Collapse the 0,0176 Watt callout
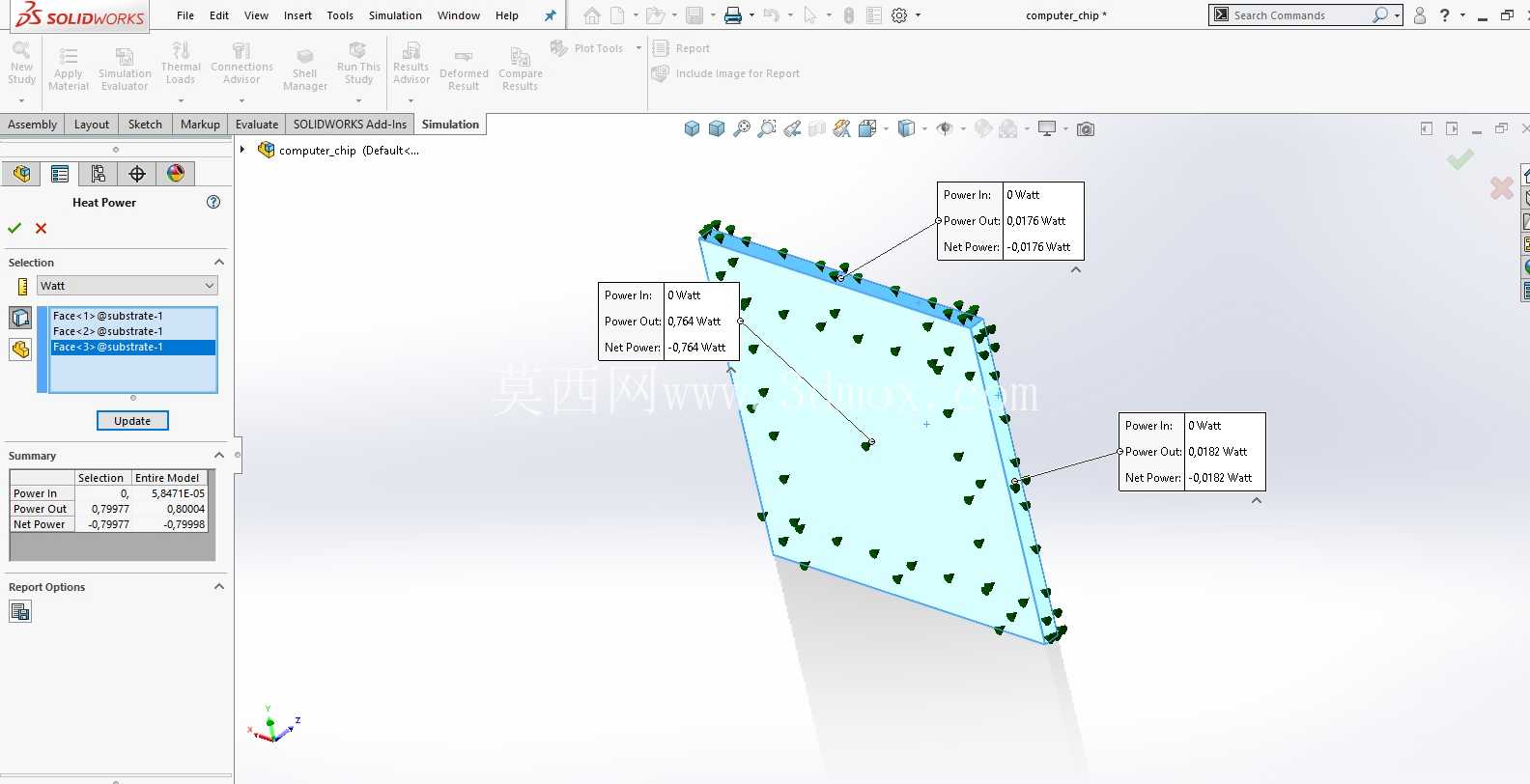1530x784 pixels. (x=1076, y=269)
